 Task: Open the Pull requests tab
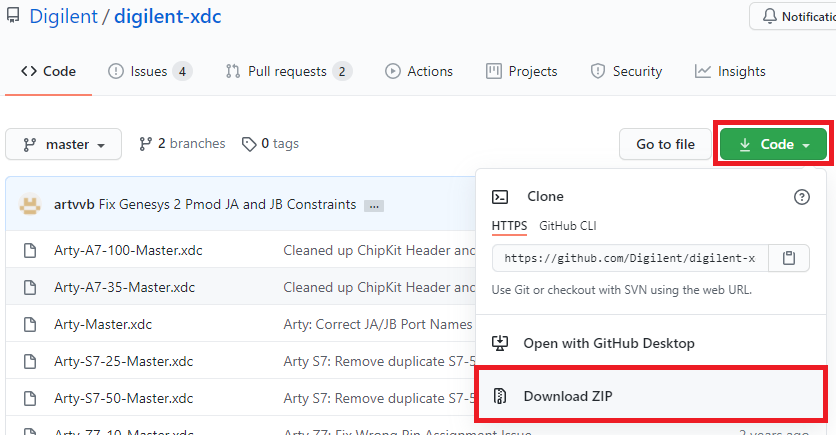tap(288, 71)
